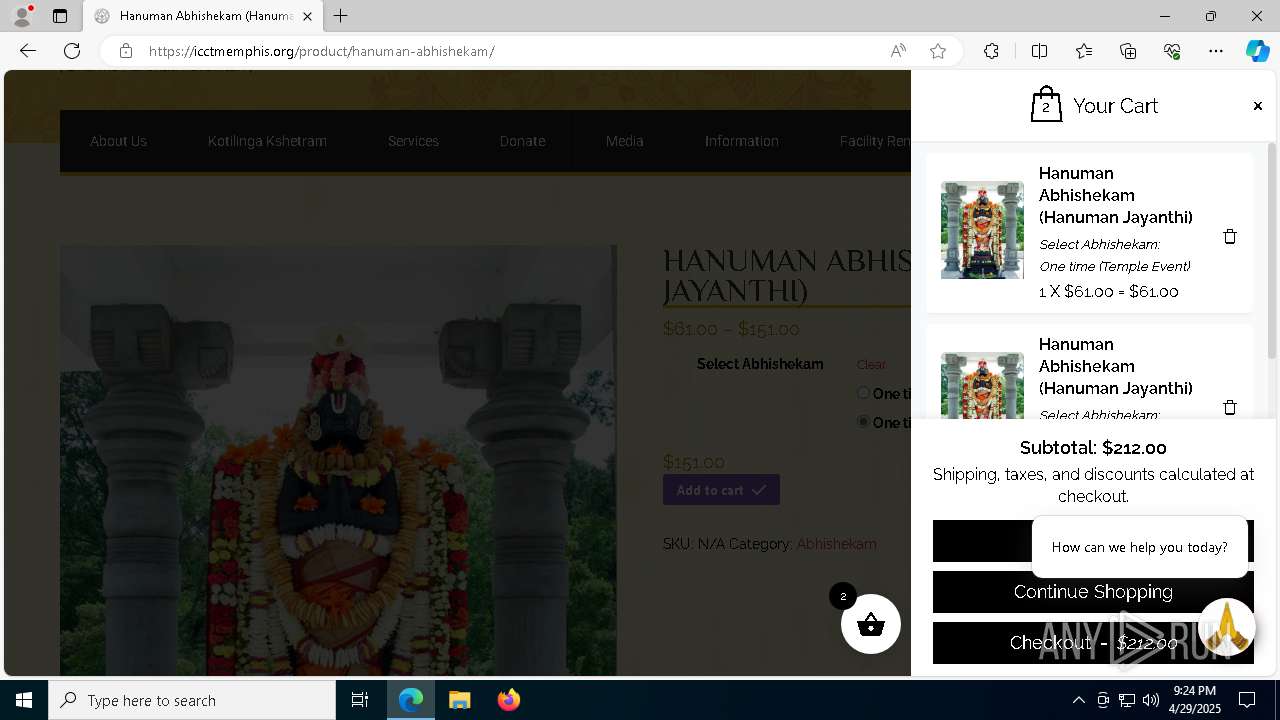Screen dimensions: 1280x720
Task: Show hidden system tray icons
Action: pyautogui.click(x=1078, y=700)
